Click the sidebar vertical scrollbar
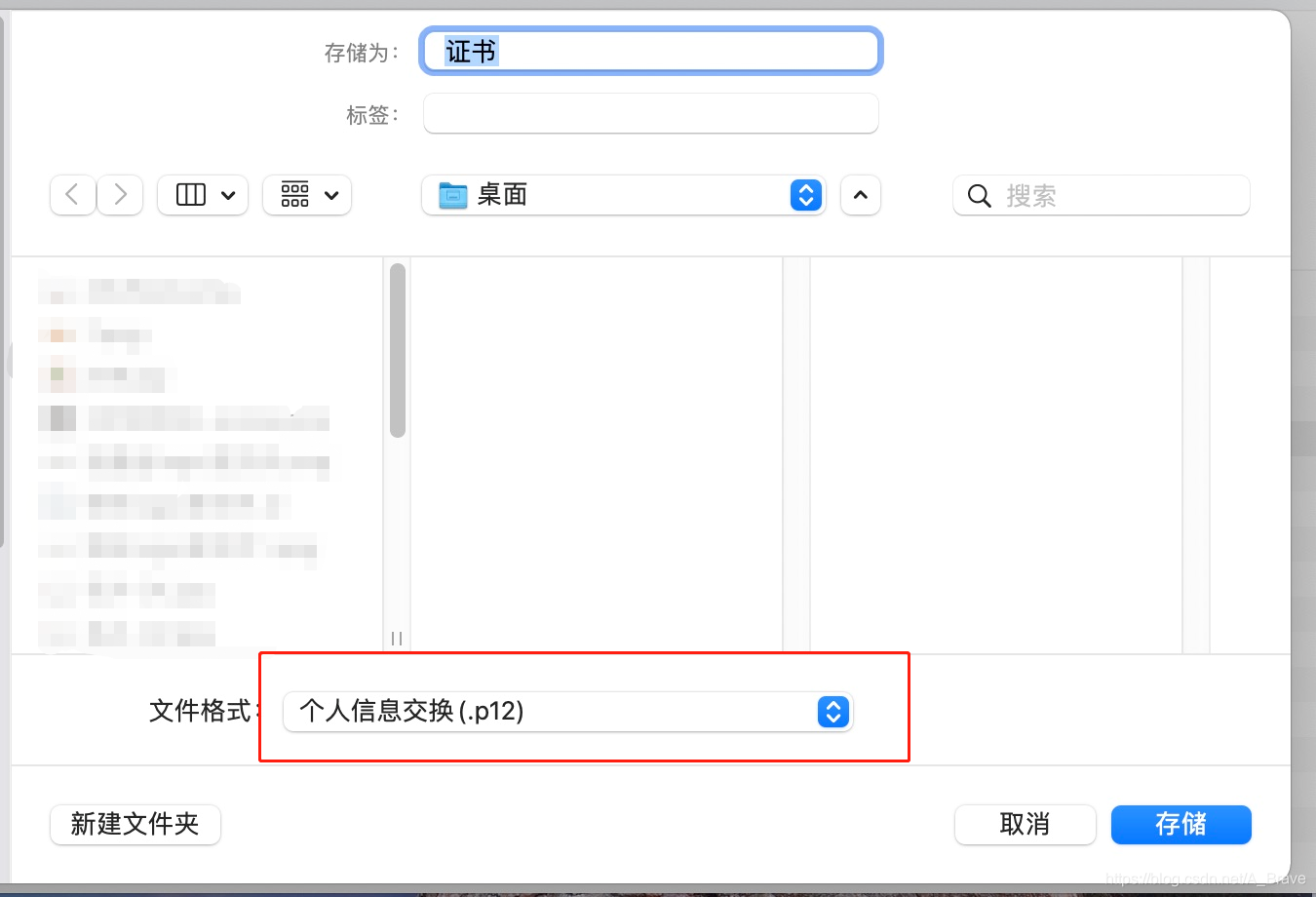This screenshot has width=1316, height=897. coord(397,350)
